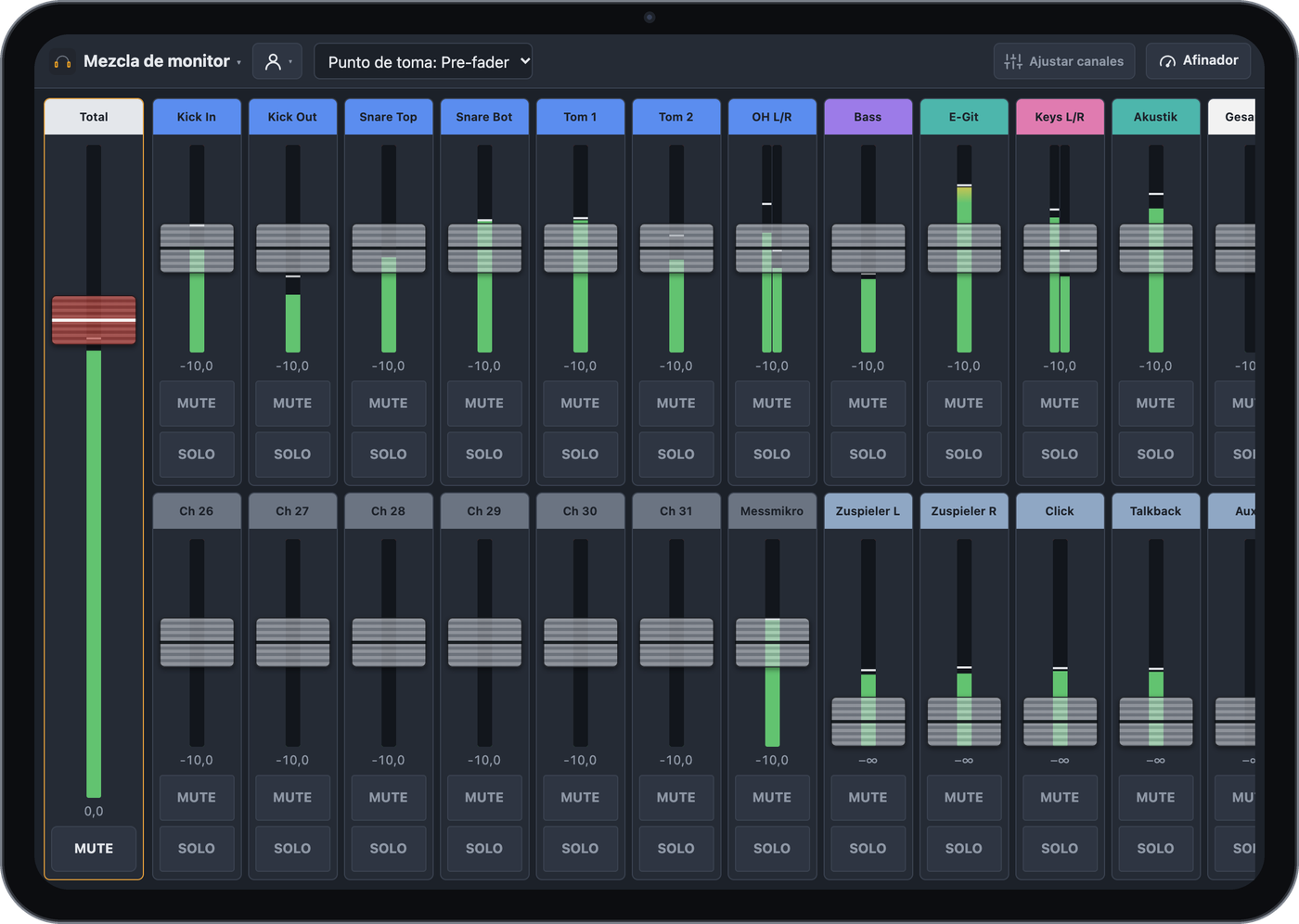The height and width of the screenshot is (924, 1299).
Task: Select the Total channel header
Action: [94, 117]
